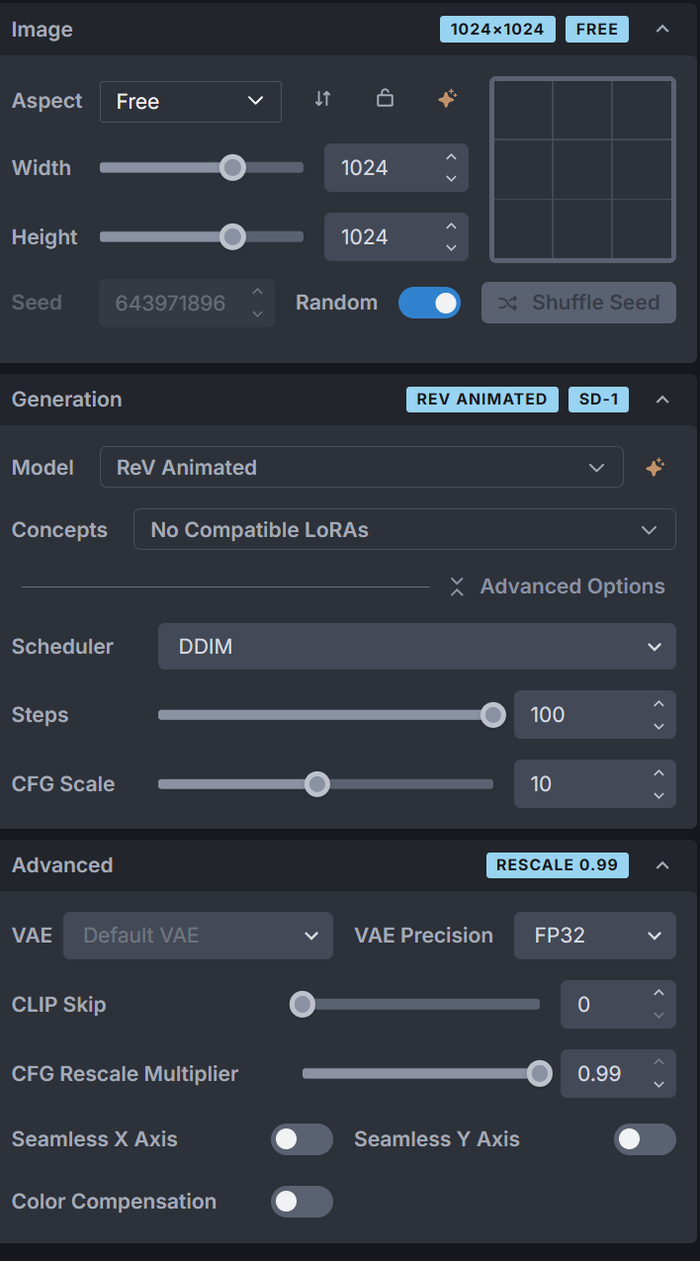Viewport: 700px width, 1261px height.
Task: Open the Aspect ratio dropdown
Action: click(x=190, y=101)
